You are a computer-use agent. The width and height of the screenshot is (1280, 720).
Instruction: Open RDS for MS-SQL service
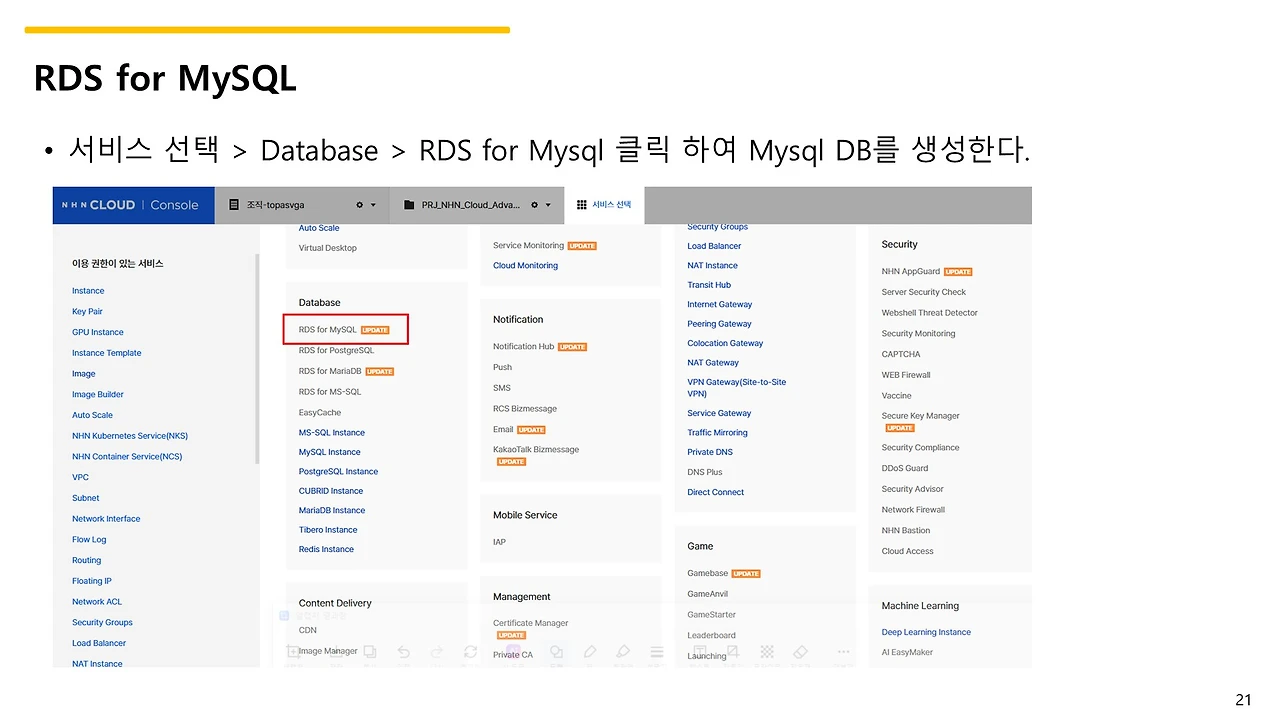pyautogui.click(x=330, y=392)
